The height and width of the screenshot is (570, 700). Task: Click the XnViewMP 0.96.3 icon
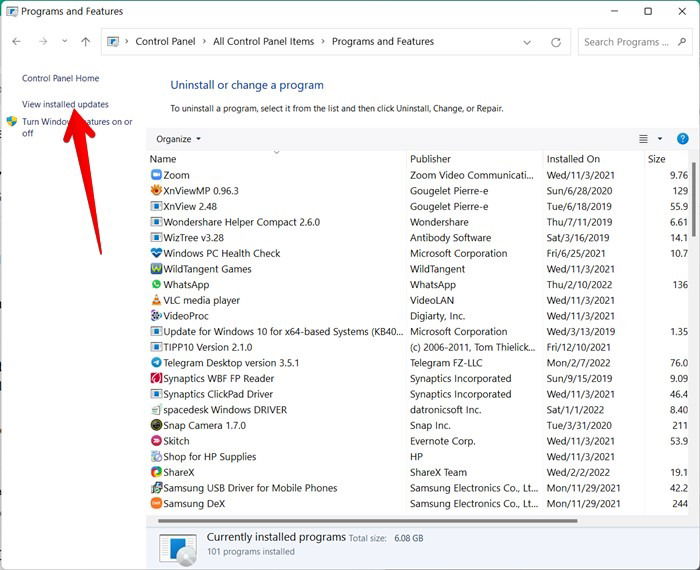156,190
